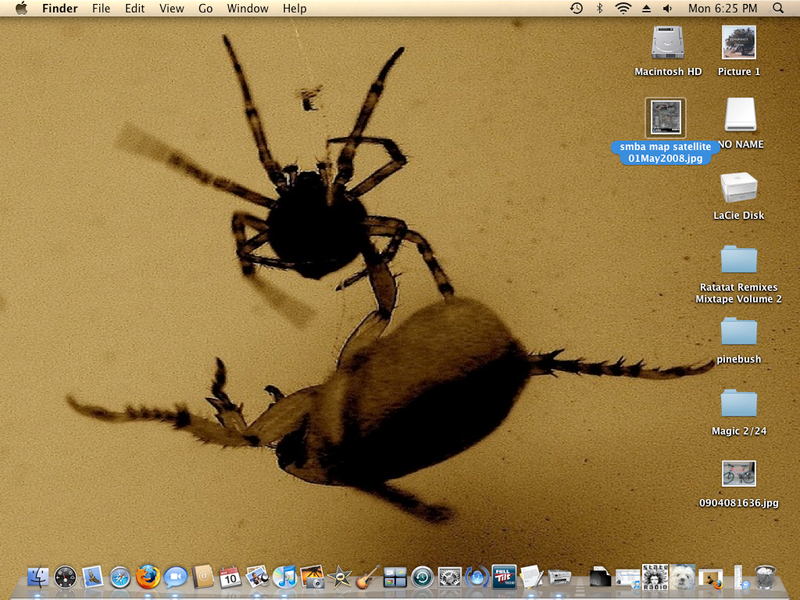Click the smba map satellite 01May2008.jpg label

(x=665, y=153)
